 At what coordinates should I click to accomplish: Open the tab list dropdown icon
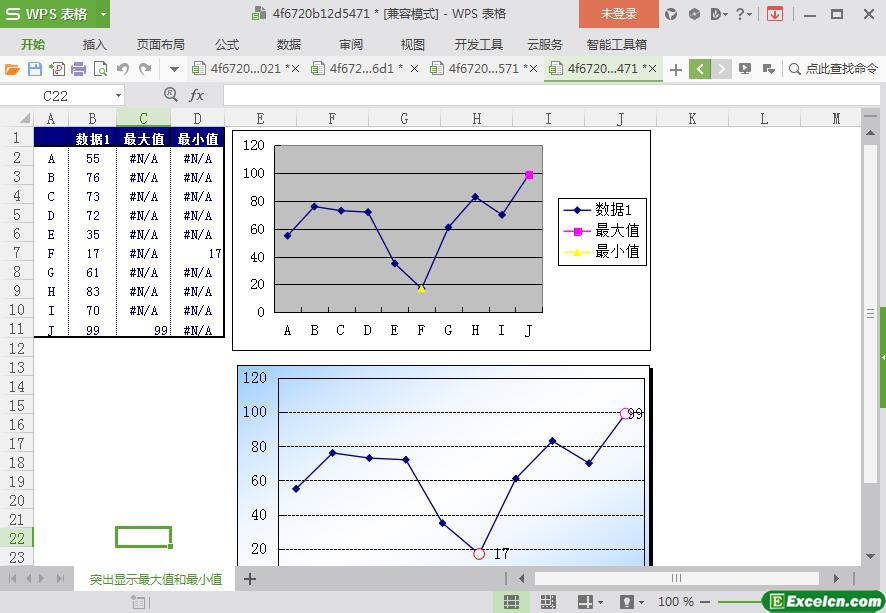click(x=768, y=69)
